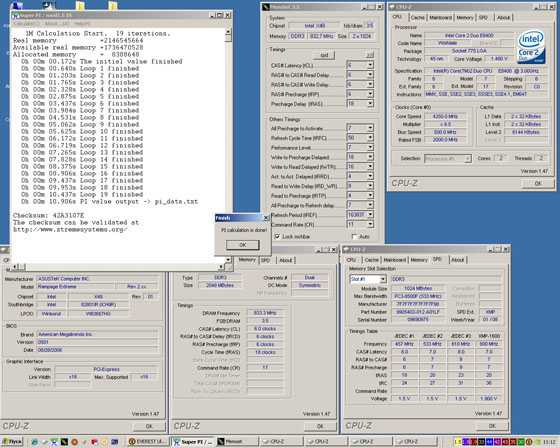This screenshot has width=560, height=448.
Task: Select Memory tab in SPD CPU-Z window
Action: point(419,260)
